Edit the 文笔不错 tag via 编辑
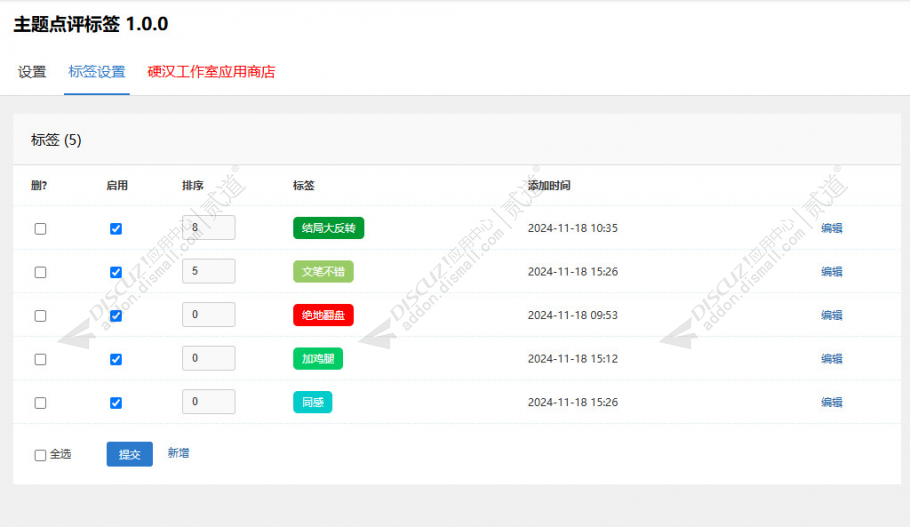Viewport: 910px width, 527px height. coord(832,272)
